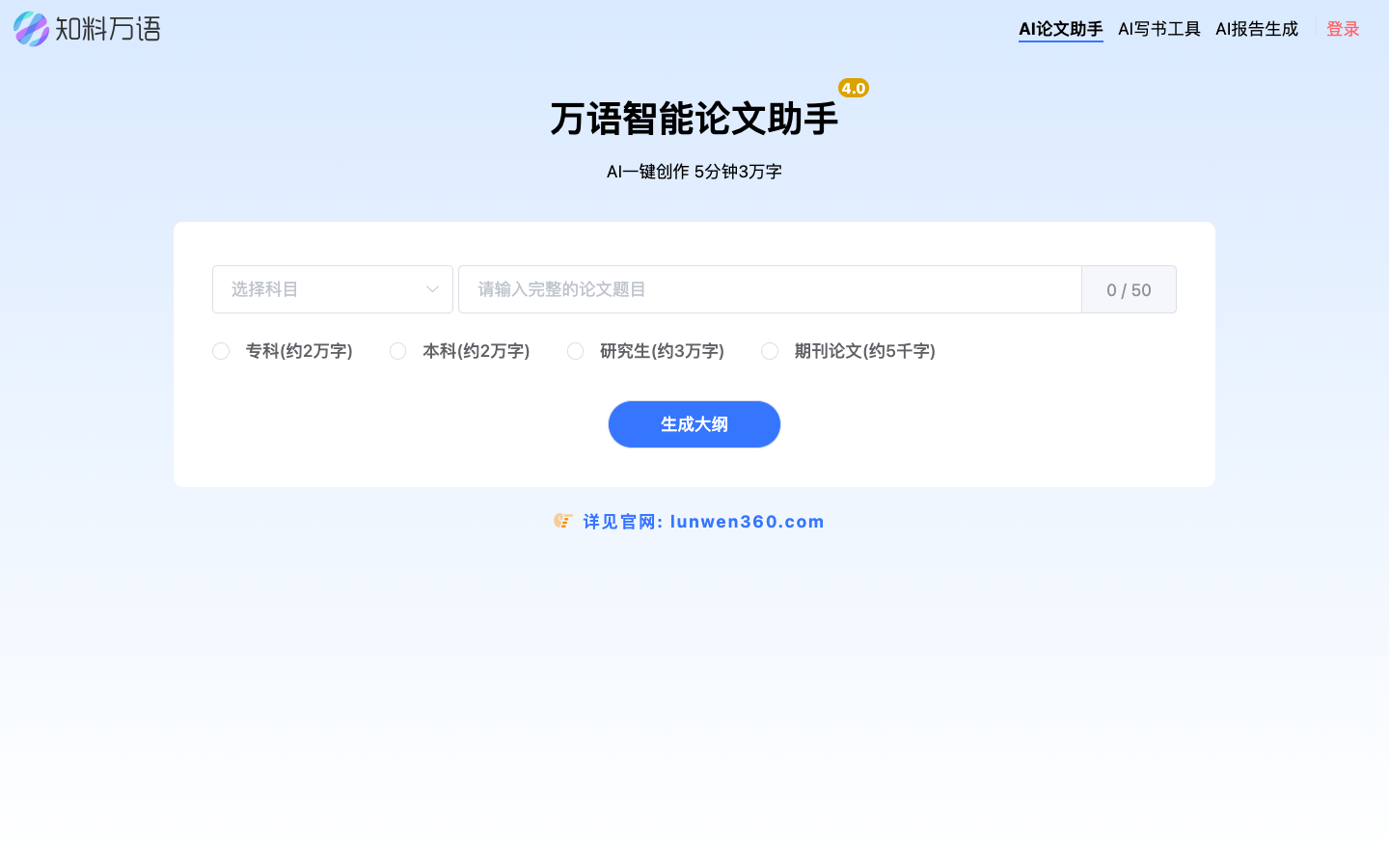Select the 专科(约2万字) radio button
Screen dimensions: 1389x868
point(220,351)
